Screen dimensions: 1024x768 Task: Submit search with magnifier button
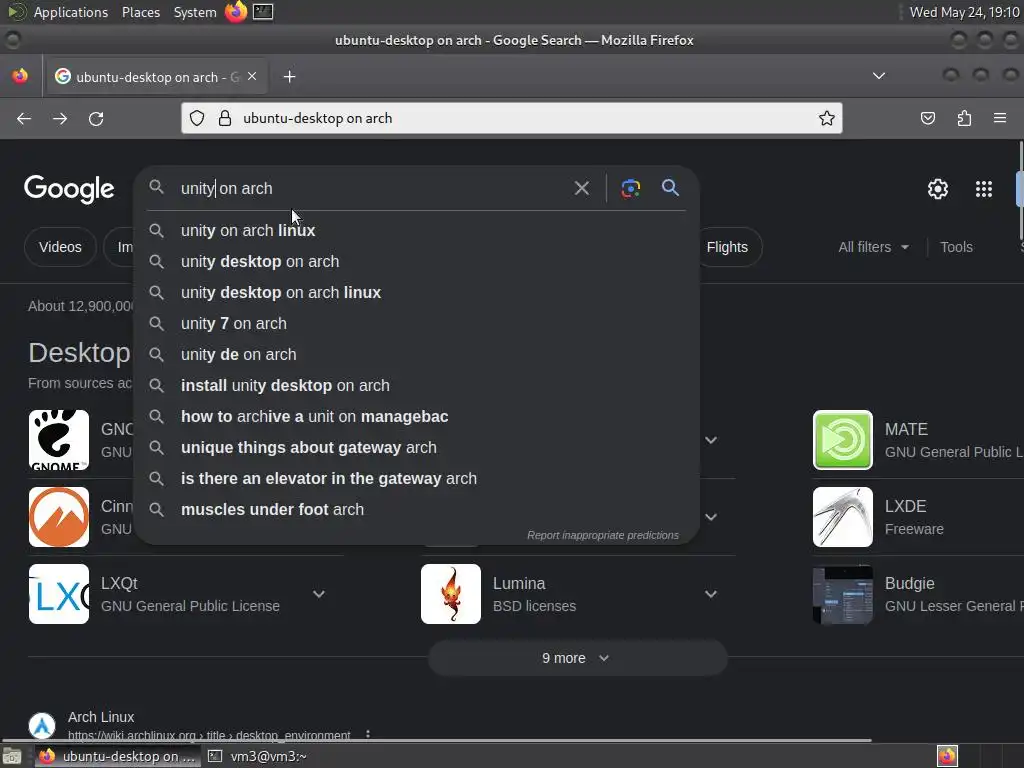[x=670, y=188]
